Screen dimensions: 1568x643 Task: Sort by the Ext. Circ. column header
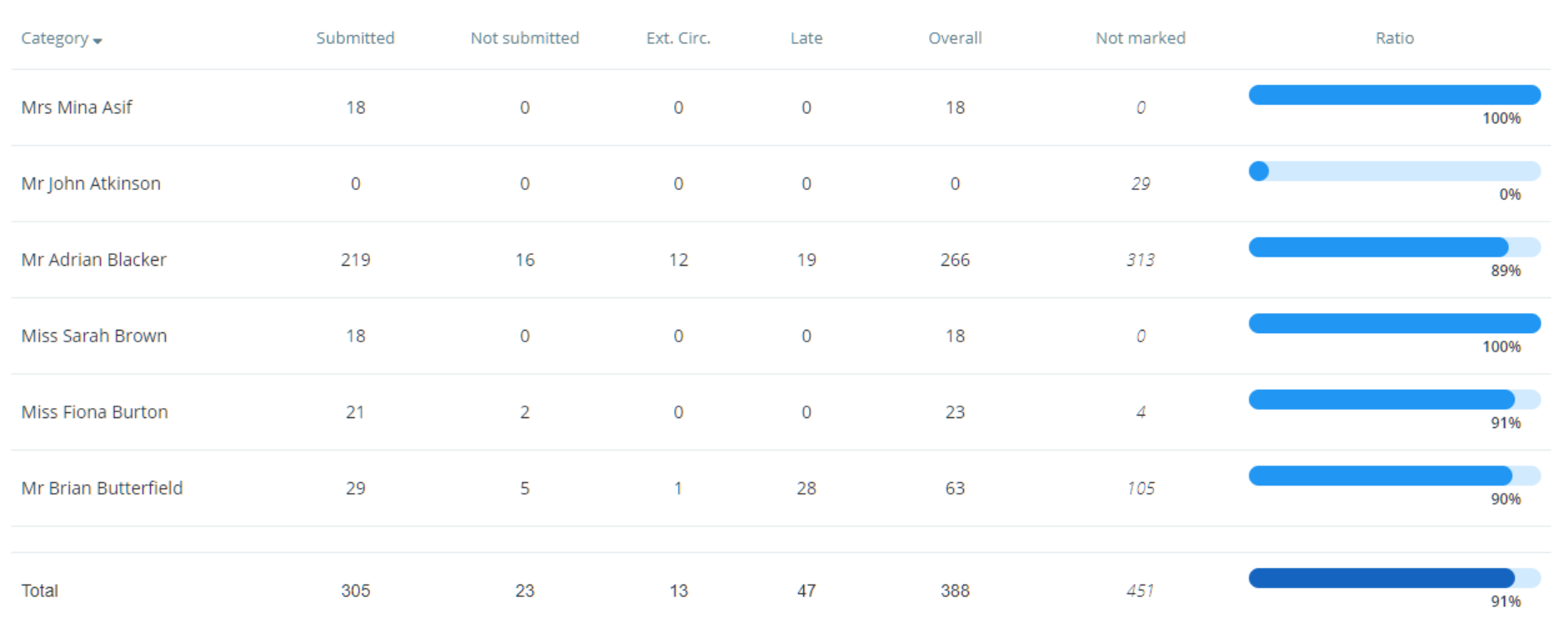pyautogui.click(x=677, y=37)
